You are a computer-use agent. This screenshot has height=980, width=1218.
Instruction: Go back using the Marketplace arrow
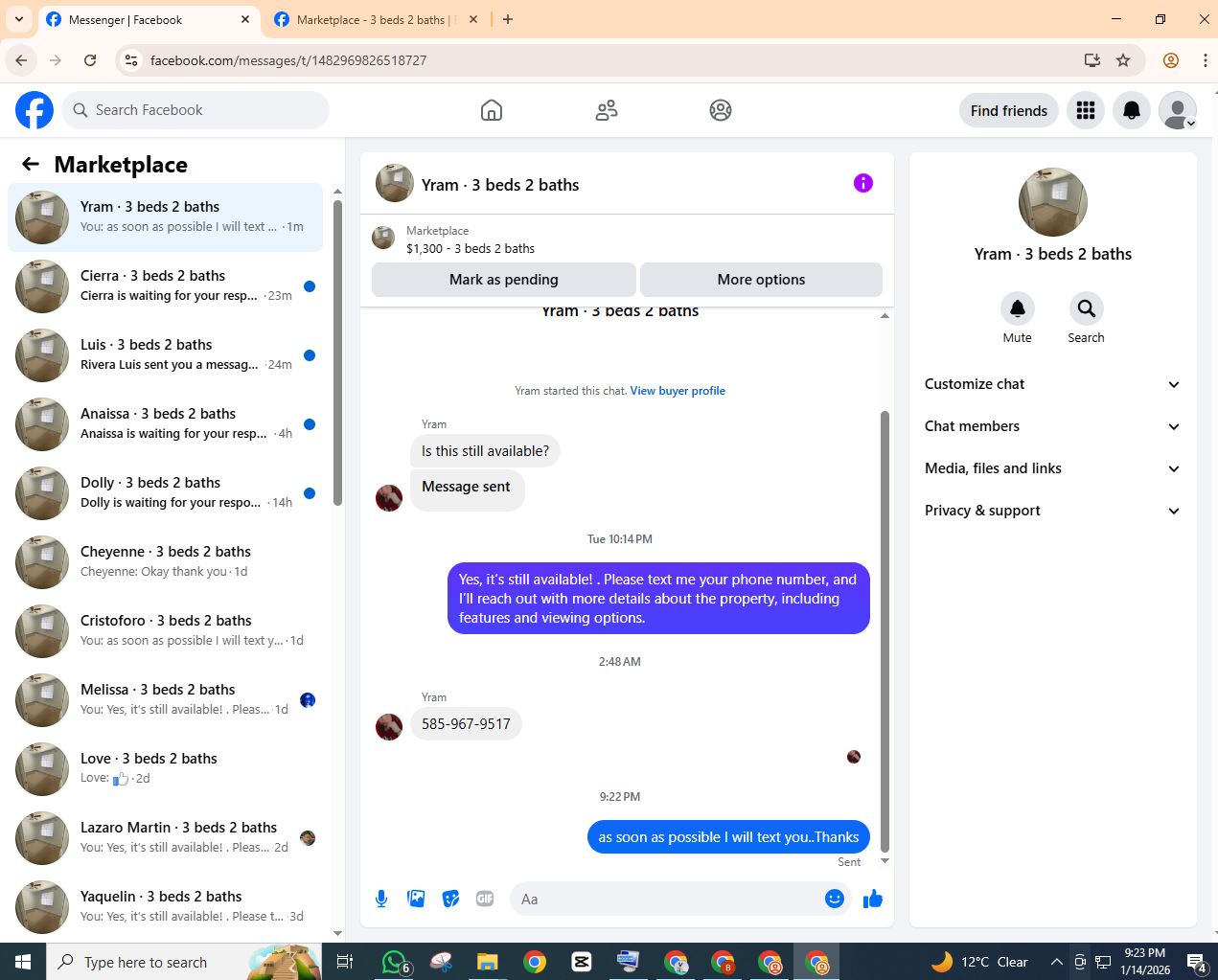(x=31, y=164)
